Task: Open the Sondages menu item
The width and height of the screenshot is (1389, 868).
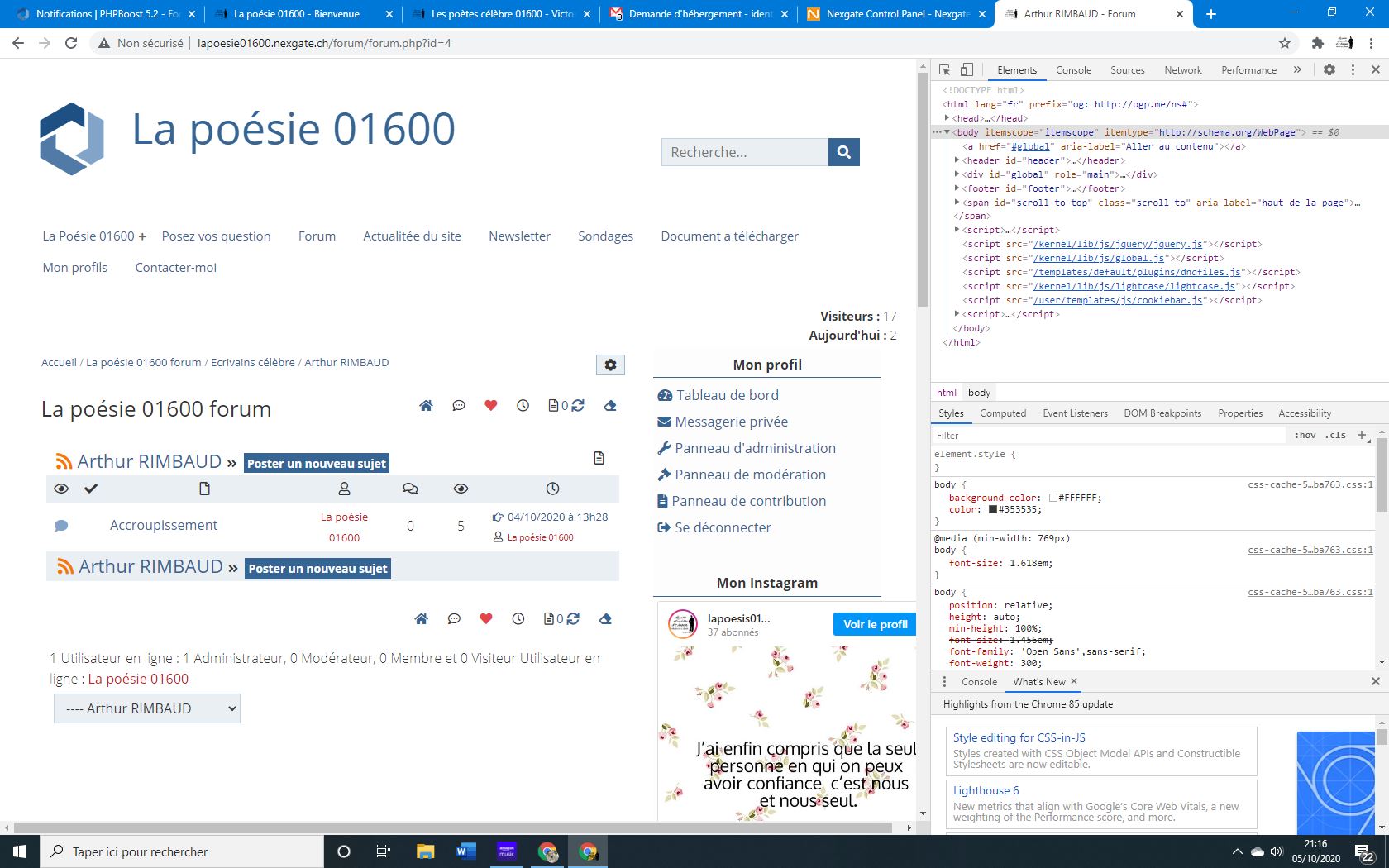Action: pyautogui.click(x=605, y=236)
